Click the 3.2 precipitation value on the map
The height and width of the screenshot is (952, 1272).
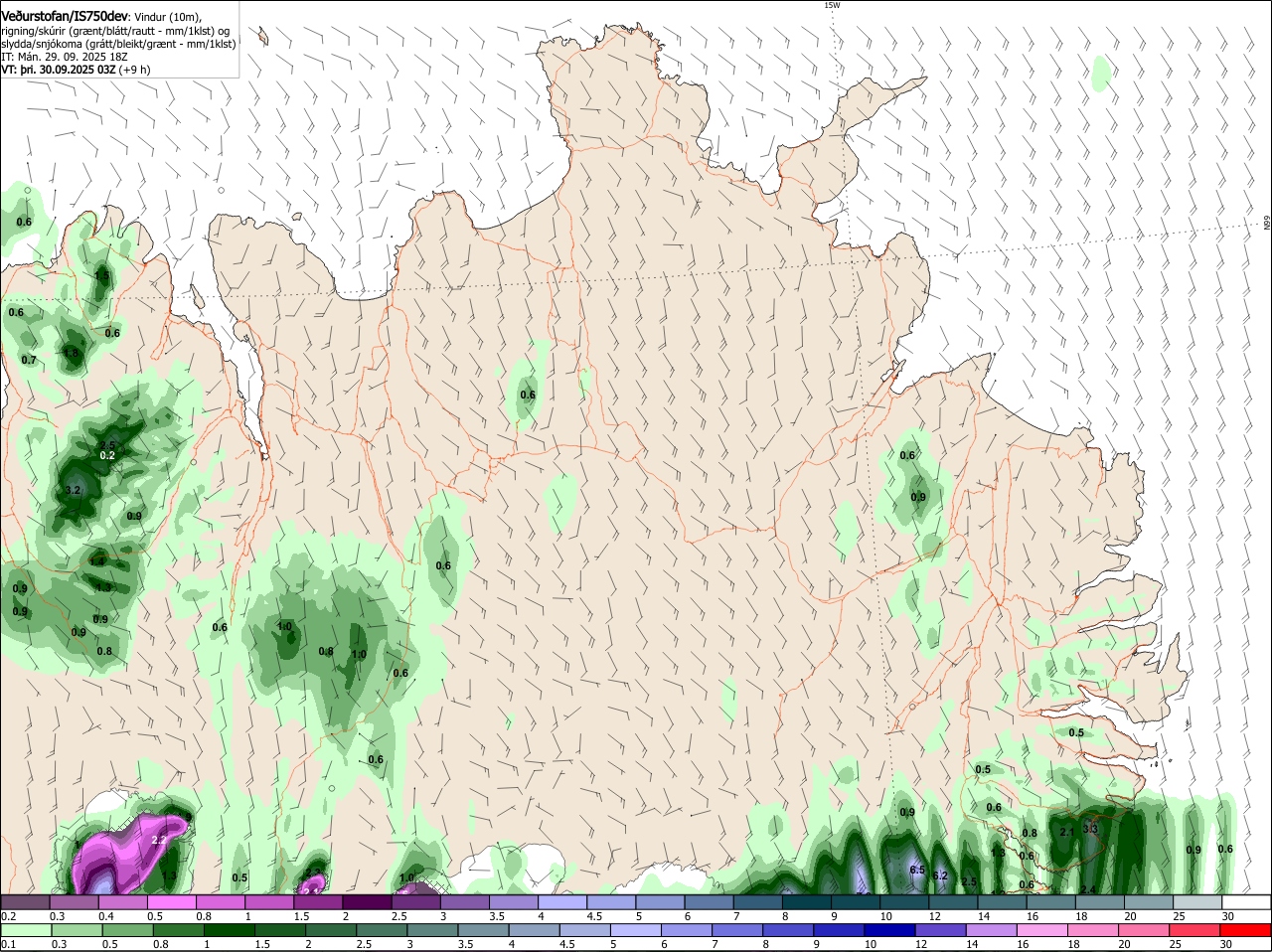coord(73,491)
